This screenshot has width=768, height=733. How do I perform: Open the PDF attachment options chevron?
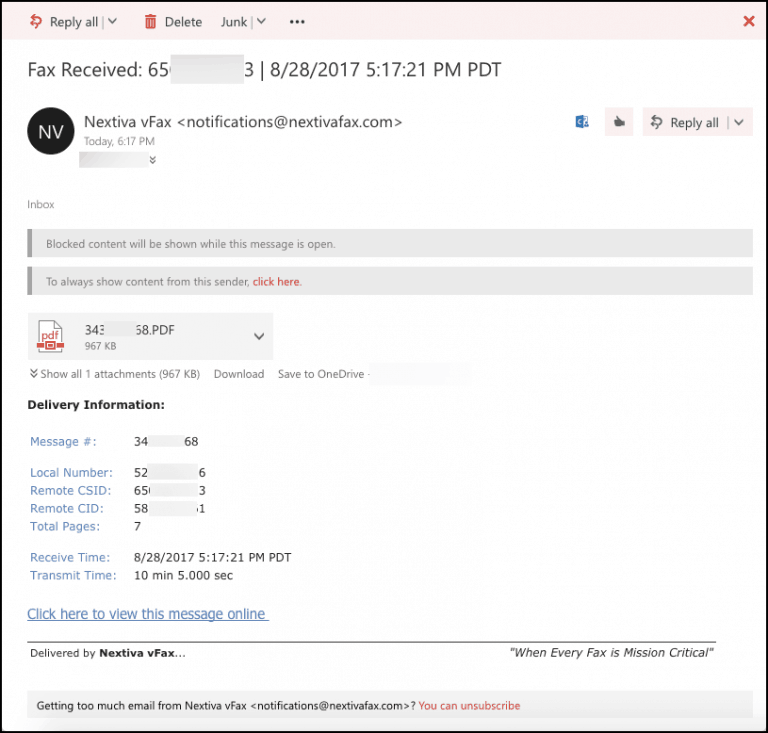coord(259,336)
